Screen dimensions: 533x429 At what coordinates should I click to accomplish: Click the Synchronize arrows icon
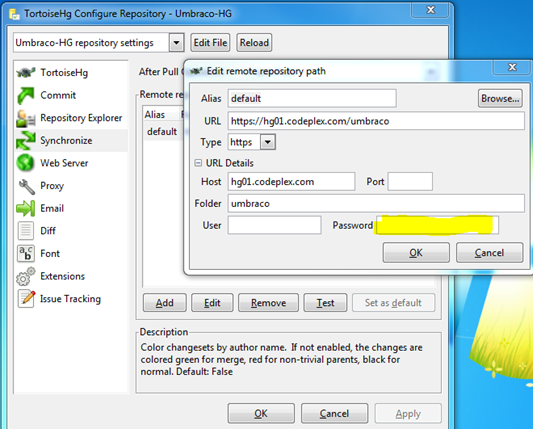[x=26, y=140]
